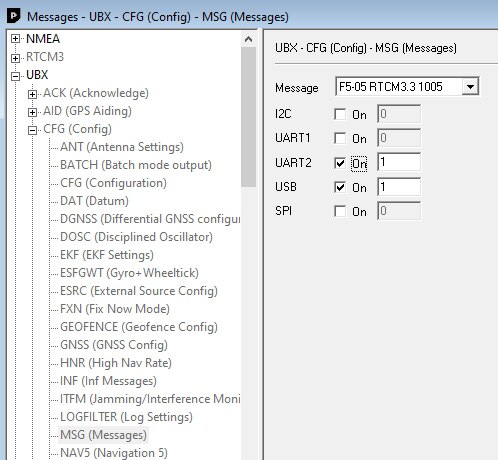The width and height of the screenshot is (498, 460).
Task: Select DAT (Datum) tree item
Action: pyautogui.click(x=94, y=201)
